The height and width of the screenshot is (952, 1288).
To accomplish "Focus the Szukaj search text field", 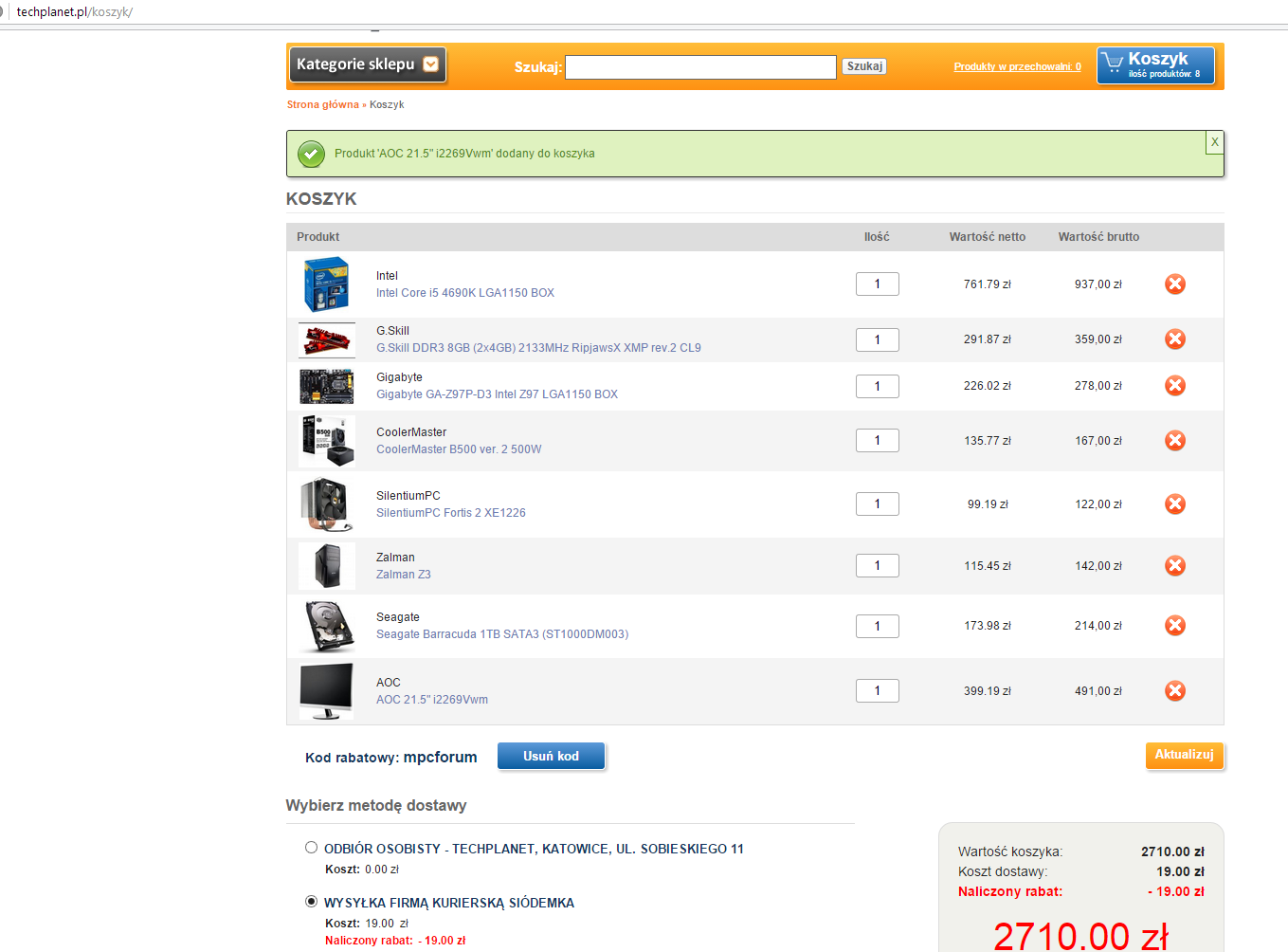I will (x=700, y=66).
